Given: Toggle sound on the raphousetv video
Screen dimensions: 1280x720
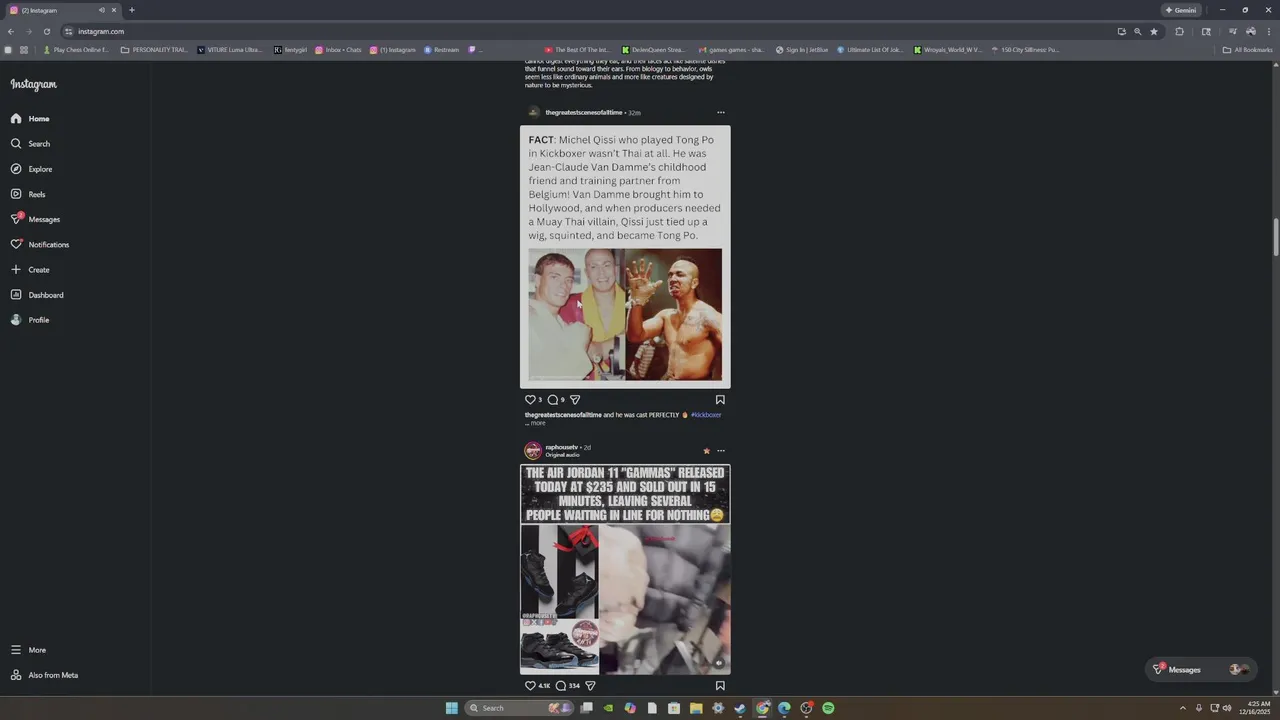Looking at the screenshot, I should coord(719,663).
